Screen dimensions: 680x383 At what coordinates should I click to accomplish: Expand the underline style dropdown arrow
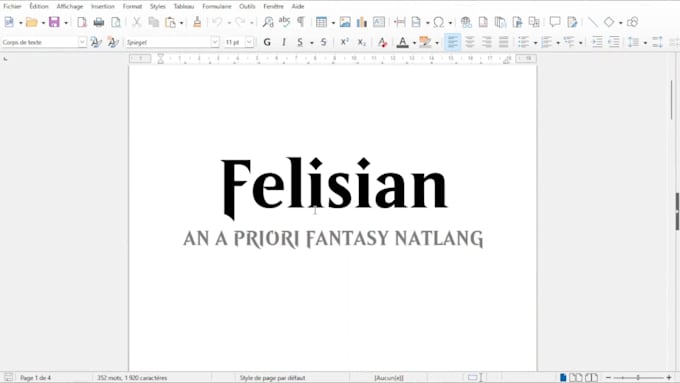312,43
